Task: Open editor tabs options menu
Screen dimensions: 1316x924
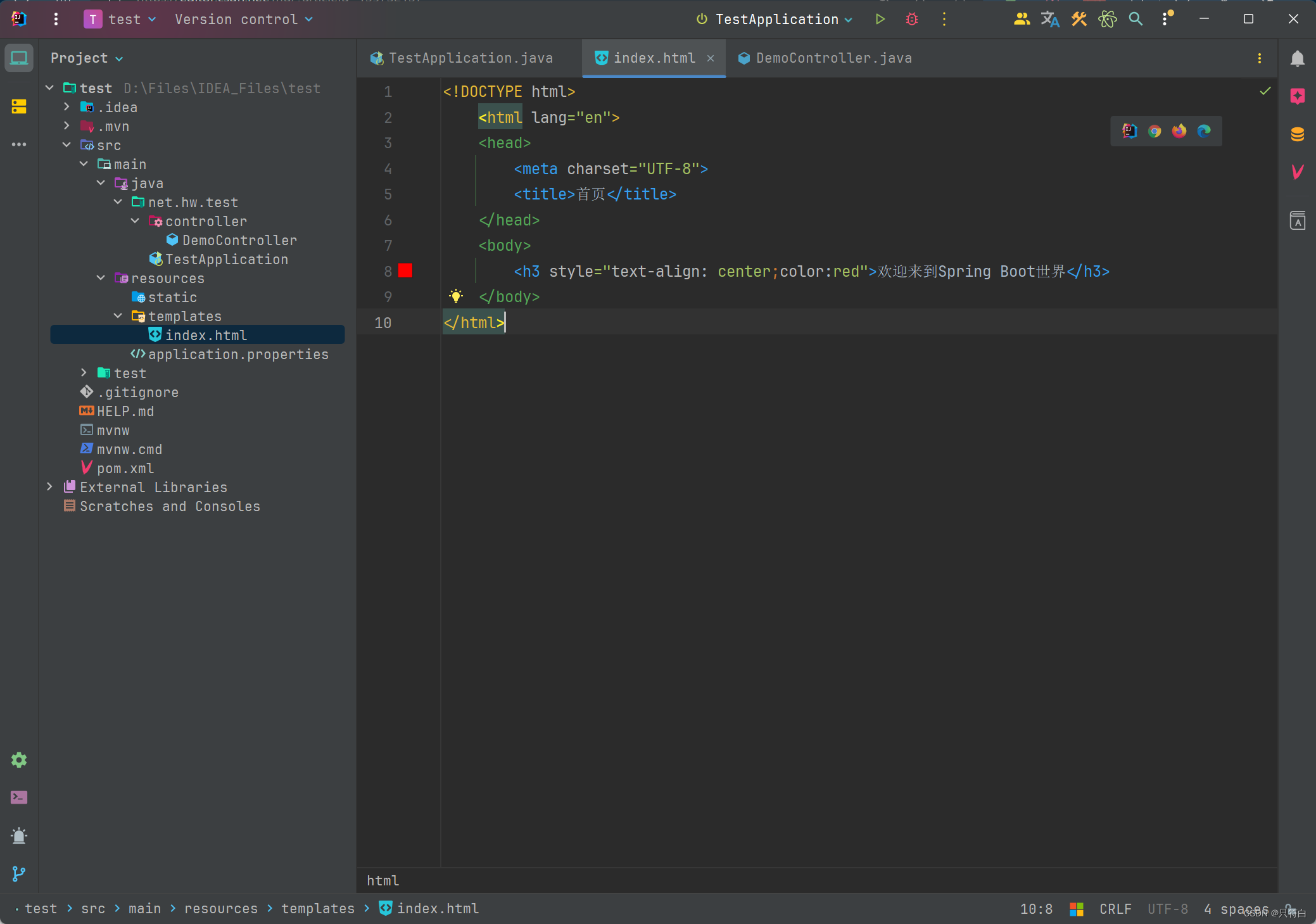Action: pyautogui.click(x=1259, y=58)
